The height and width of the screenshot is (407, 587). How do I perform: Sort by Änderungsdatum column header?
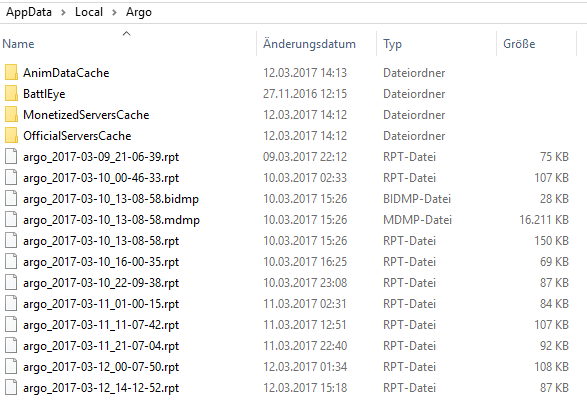tap(309, 44)
